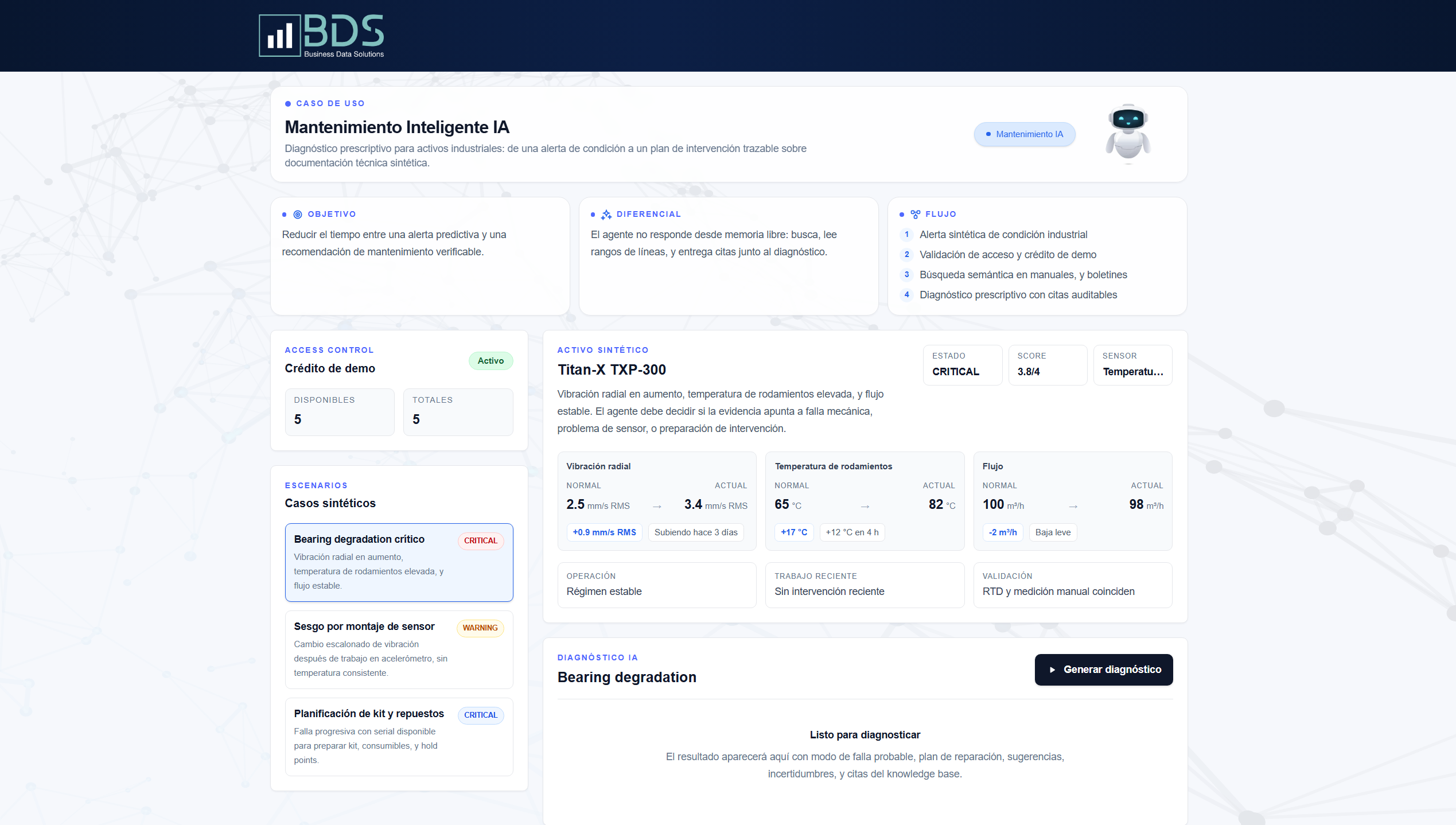Click the 3.4 mm/s RMS actual vibration value
The width and height of the screenshot is (1456, 825).
click(716, 505)
